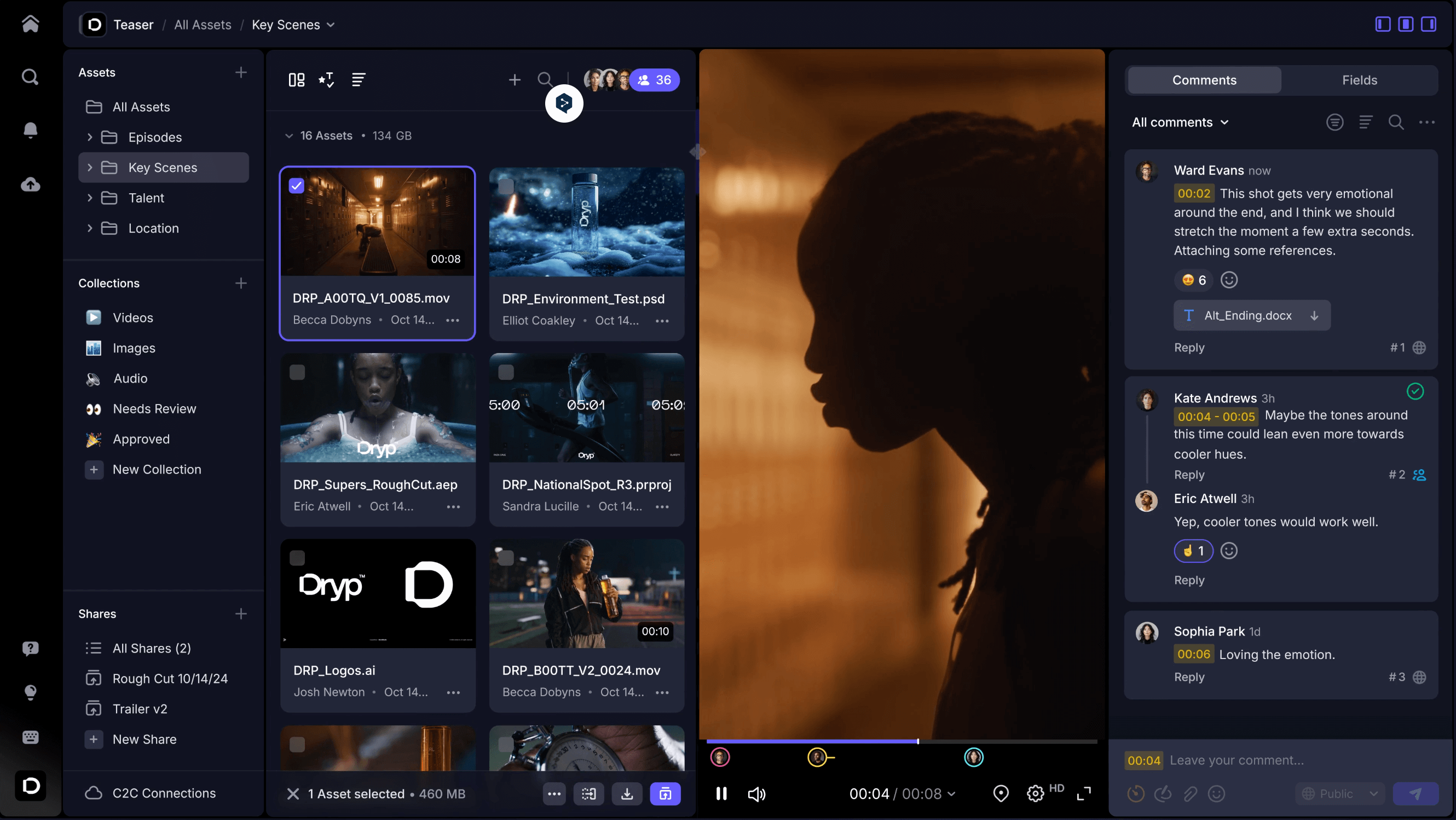Click the attach file paperclip icon
1456x820 pixels.
tap(1190, 793)
